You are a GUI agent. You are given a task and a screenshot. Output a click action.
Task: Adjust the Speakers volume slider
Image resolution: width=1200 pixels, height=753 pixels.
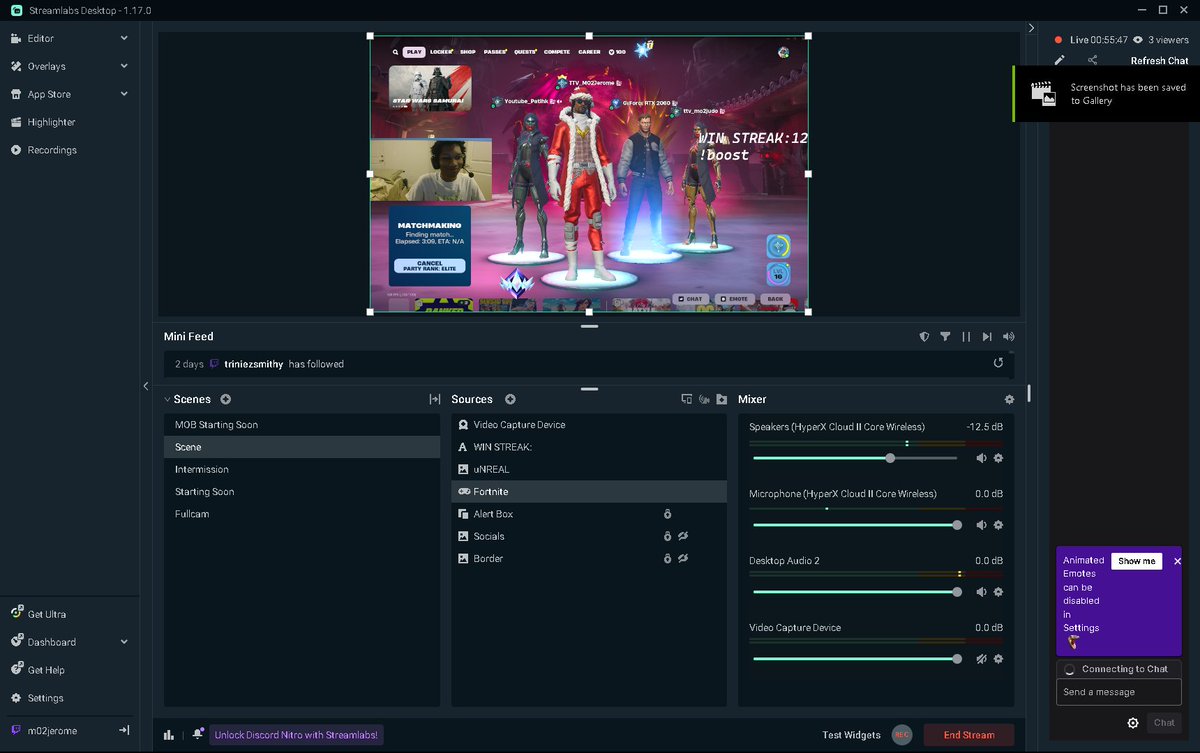856,458
